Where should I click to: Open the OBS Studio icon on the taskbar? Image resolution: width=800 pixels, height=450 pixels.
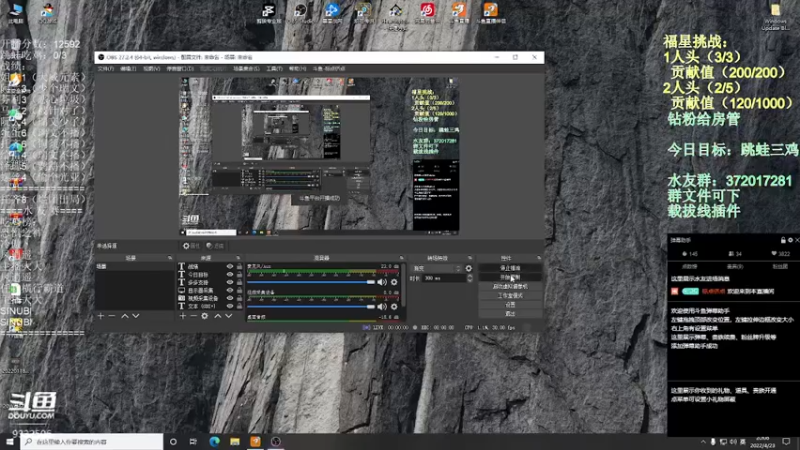point(276,442)
